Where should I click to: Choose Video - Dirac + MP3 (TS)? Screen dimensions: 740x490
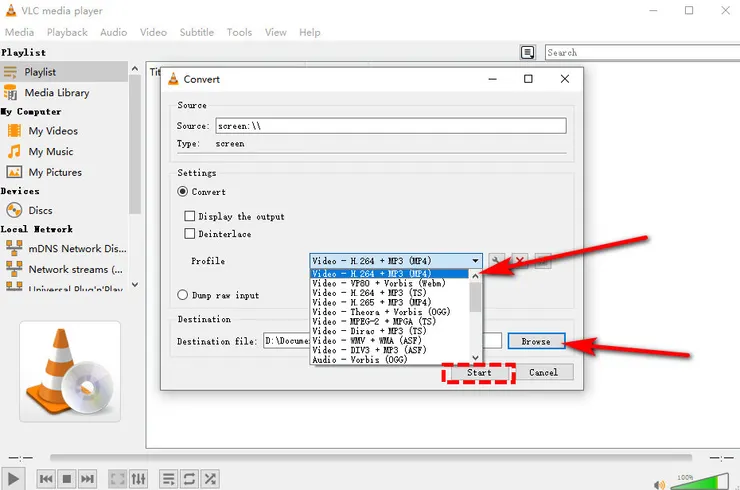390,331
